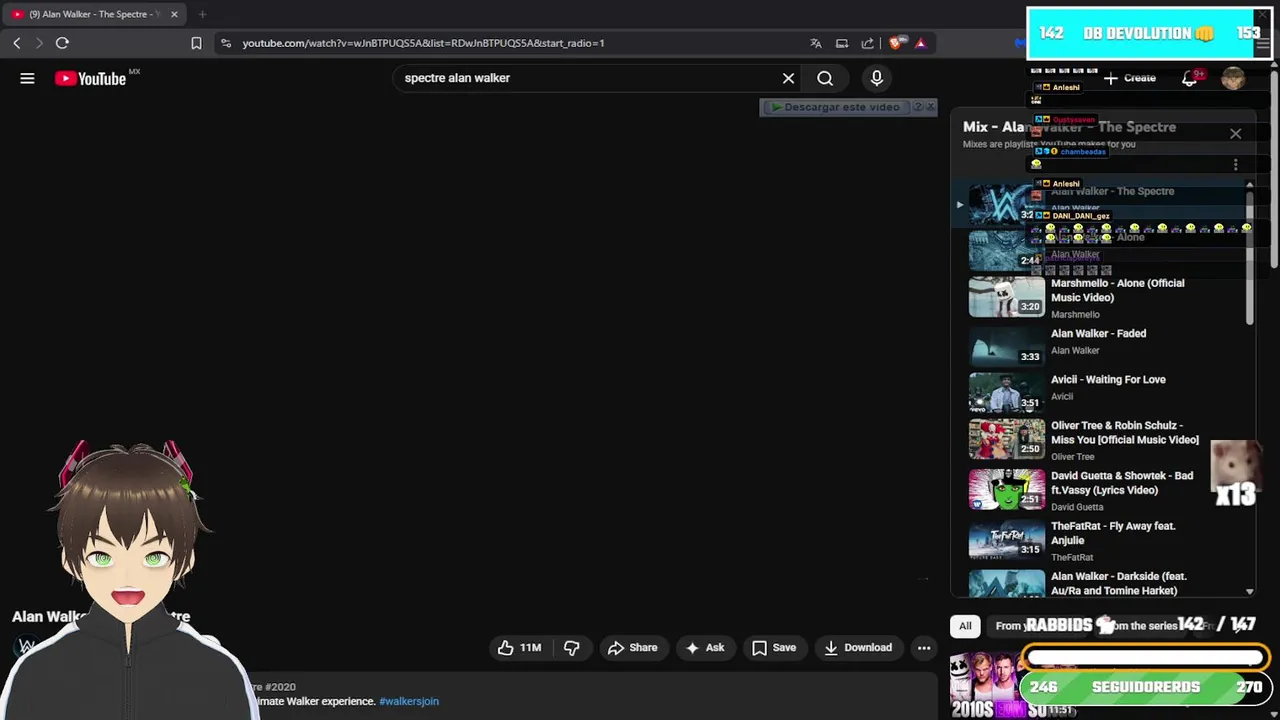Dismiss the 'Descargar este video' bar
The image size is (1280, 720).
[930, 106]
